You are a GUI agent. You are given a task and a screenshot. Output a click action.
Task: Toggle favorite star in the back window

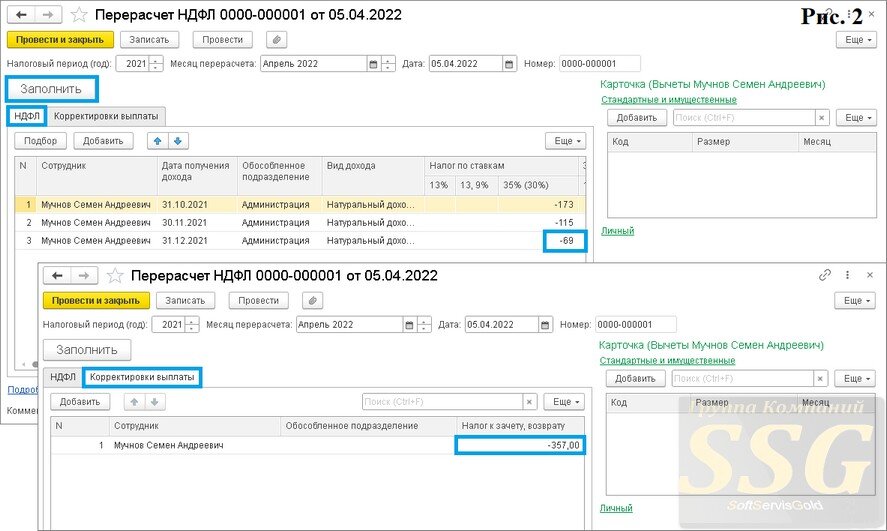79,14
